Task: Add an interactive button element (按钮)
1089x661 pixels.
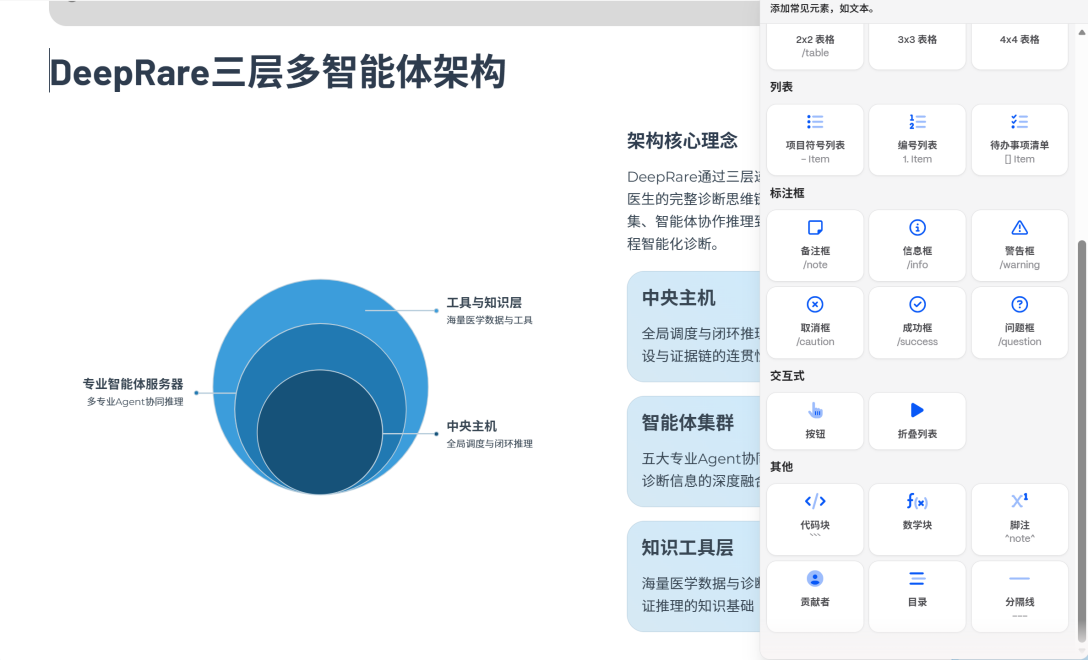Action: [814, 421]
